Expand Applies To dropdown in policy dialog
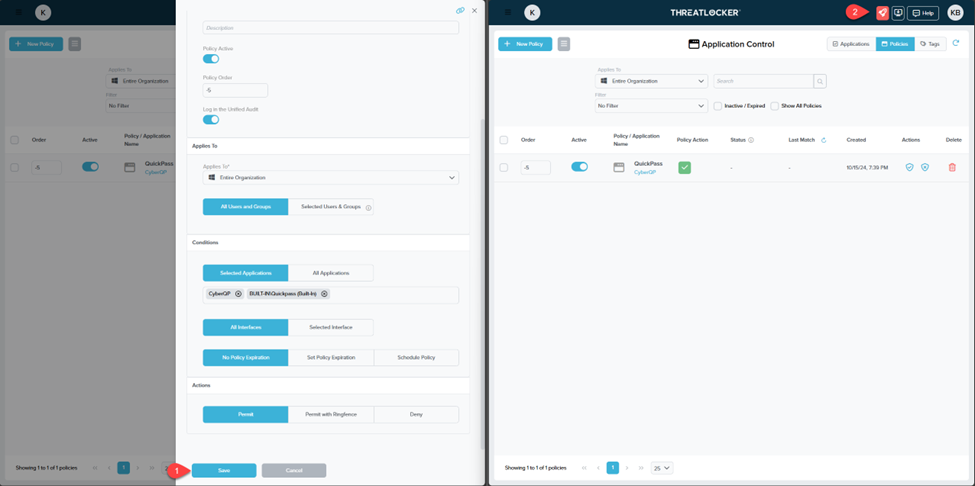Screen dimensions: 975x486 [x=331, y=177]
